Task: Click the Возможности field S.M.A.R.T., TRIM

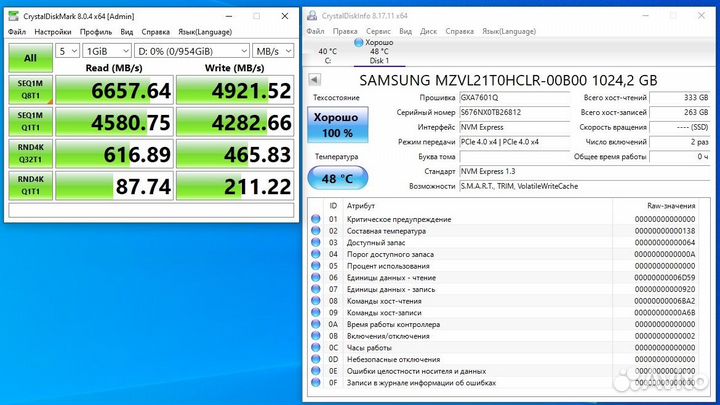Action: click(585, 186)
